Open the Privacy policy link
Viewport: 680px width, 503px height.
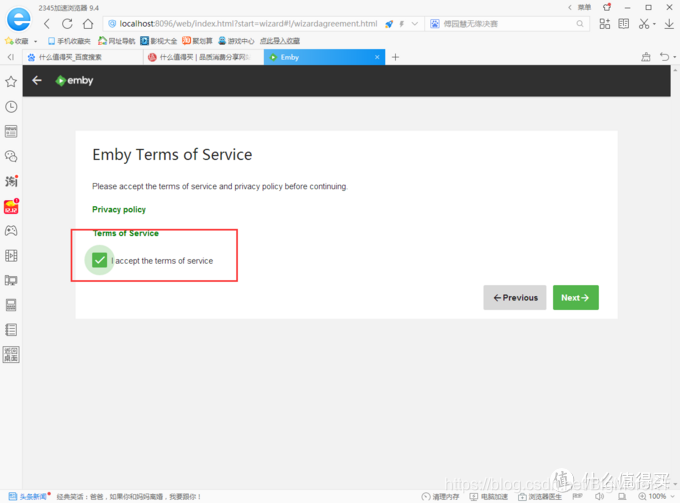click(x=119, y=209)
